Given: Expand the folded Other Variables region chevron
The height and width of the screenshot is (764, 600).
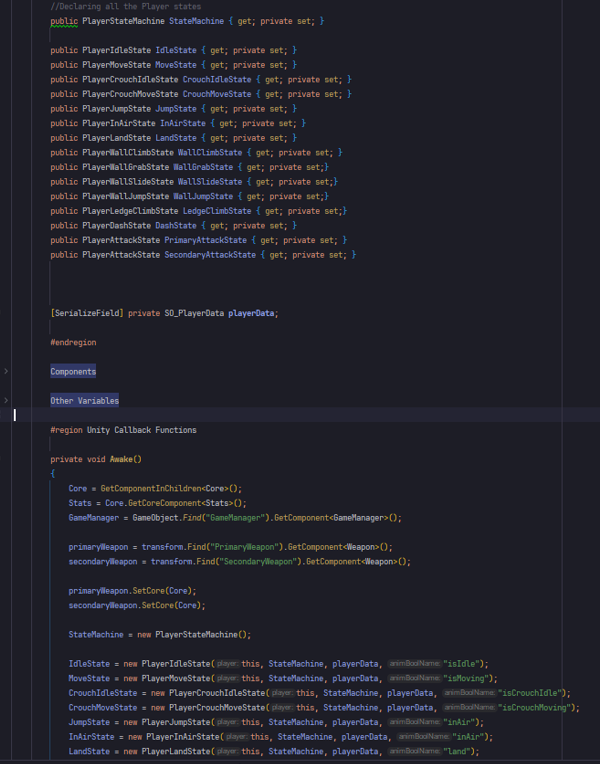Looking at the screenshot, I should click(x=6, y=401).
